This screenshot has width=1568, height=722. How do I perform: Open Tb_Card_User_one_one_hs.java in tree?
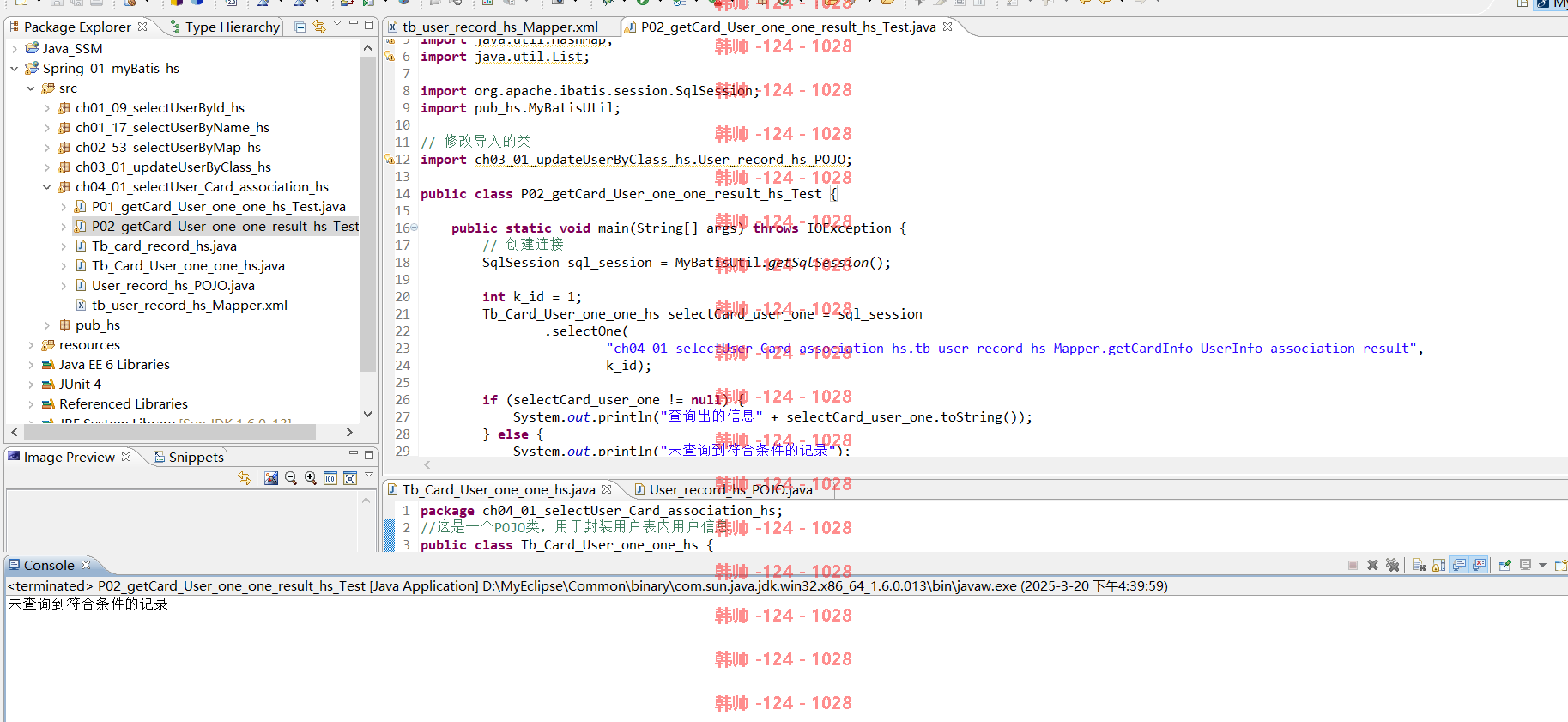pos(188,266)
